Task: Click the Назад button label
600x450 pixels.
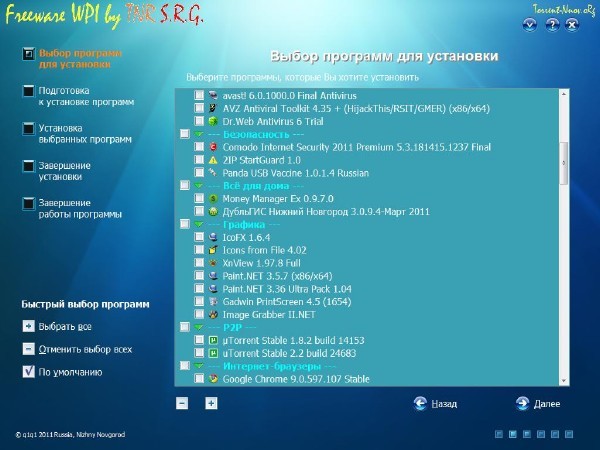Action: coord(444,404)
